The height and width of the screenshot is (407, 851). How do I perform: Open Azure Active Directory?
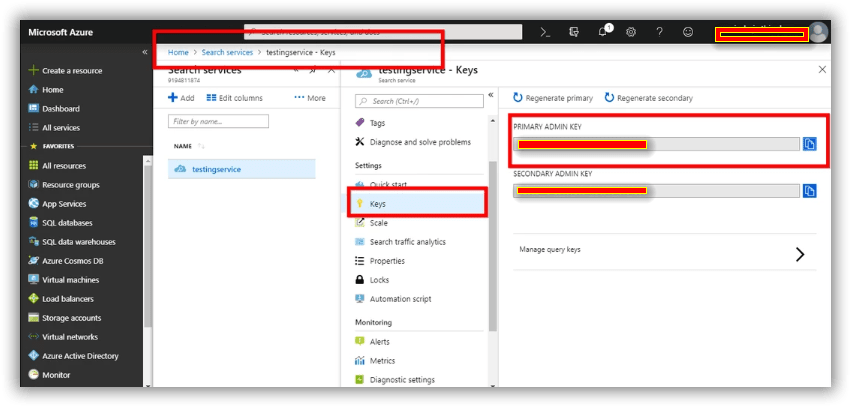[73, 355]
